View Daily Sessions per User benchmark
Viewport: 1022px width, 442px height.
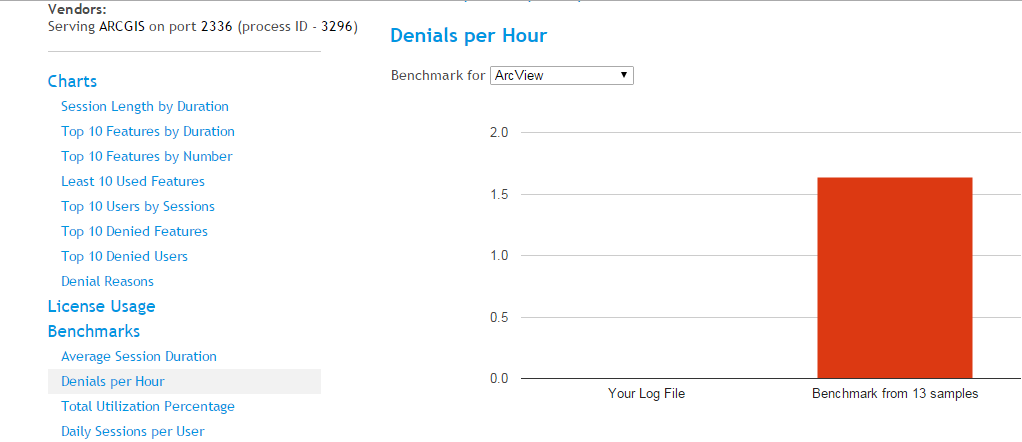(133, 431)
